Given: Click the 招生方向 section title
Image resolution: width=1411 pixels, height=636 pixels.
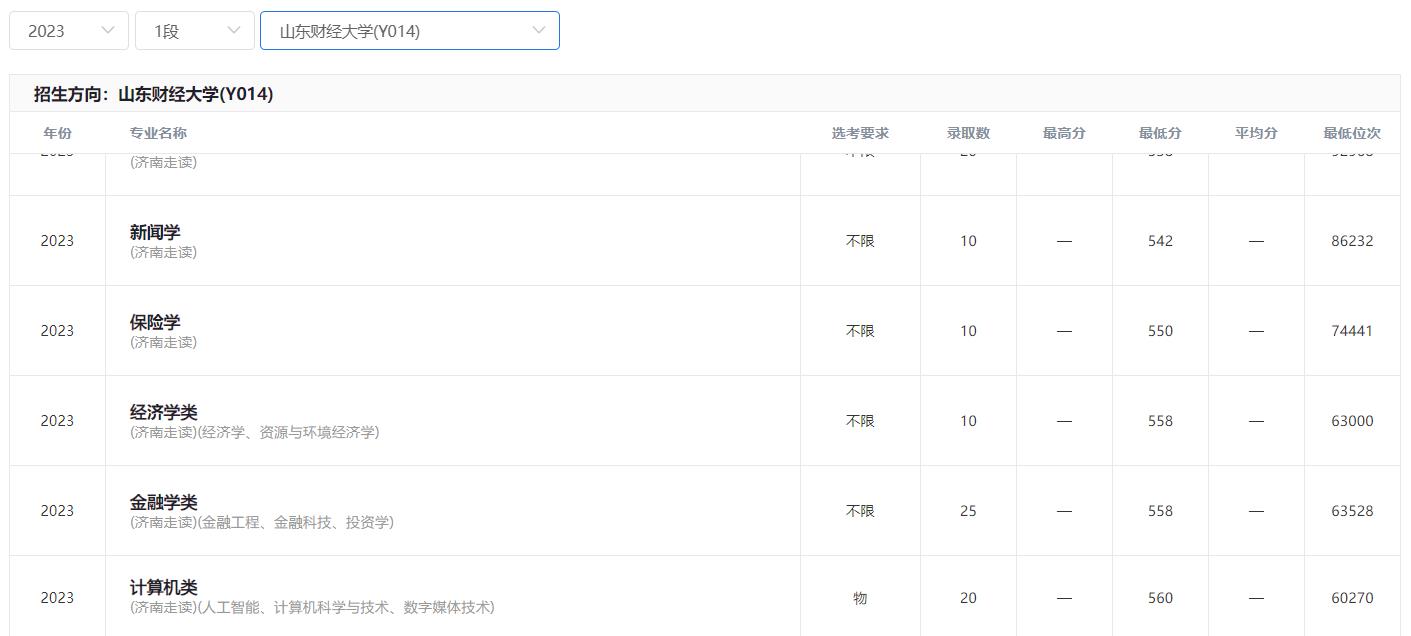Looking at the screenshot, I should click(x=153, y=94).
